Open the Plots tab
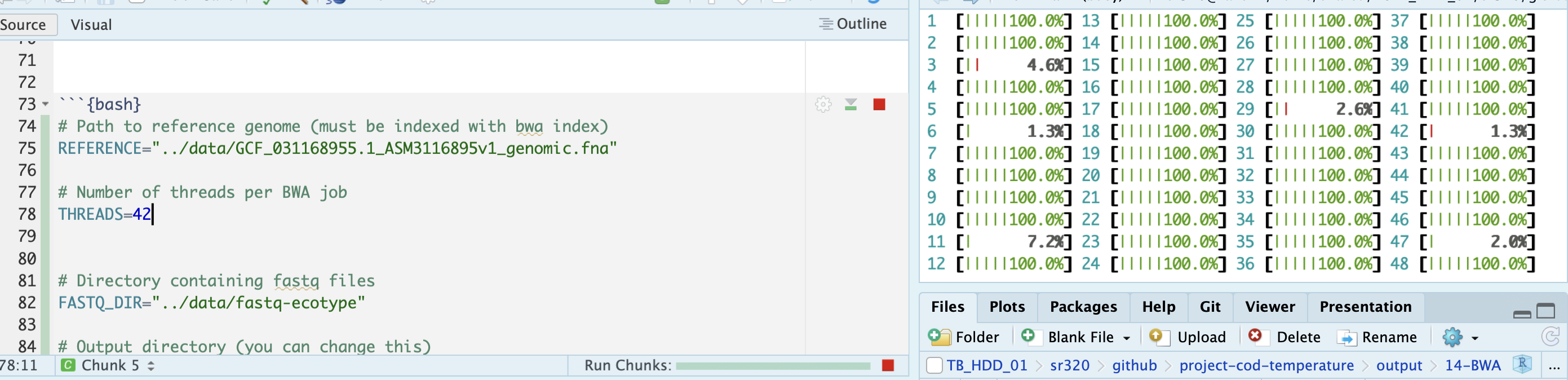 coord(1007,307)
